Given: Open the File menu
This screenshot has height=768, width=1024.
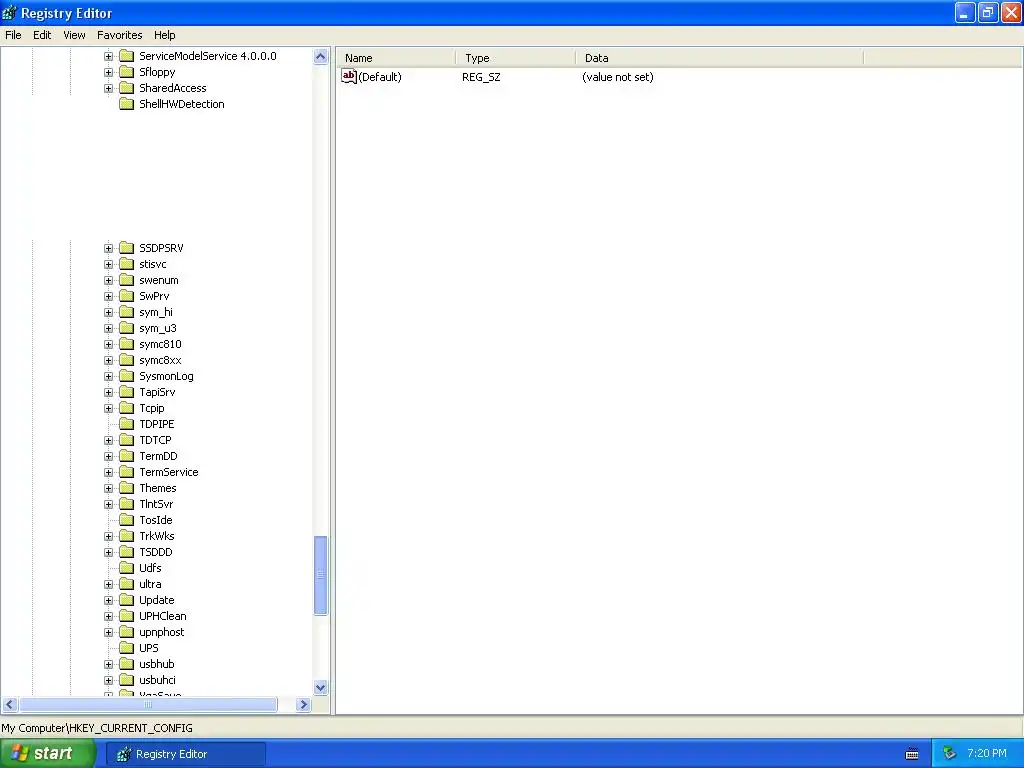Looking at the screenshot, I should click(13, 35).
